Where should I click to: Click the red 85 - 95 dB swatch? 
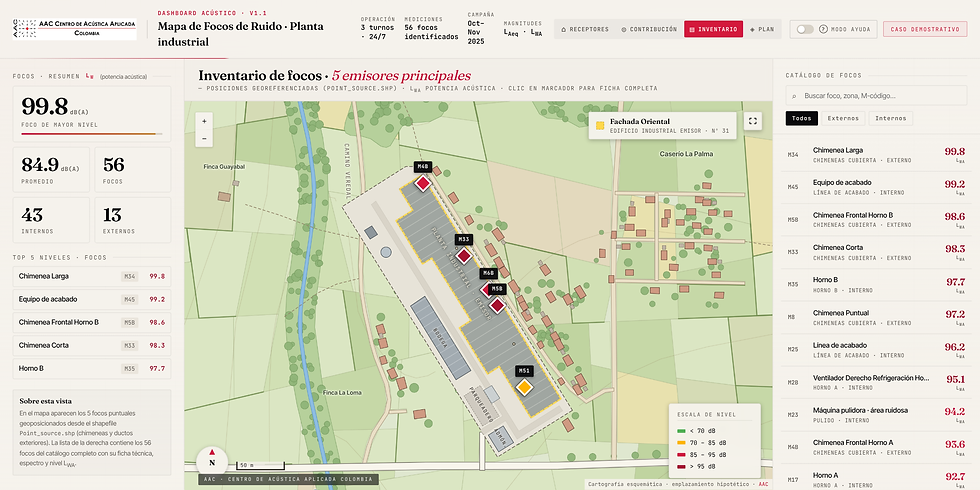(681, 454)
